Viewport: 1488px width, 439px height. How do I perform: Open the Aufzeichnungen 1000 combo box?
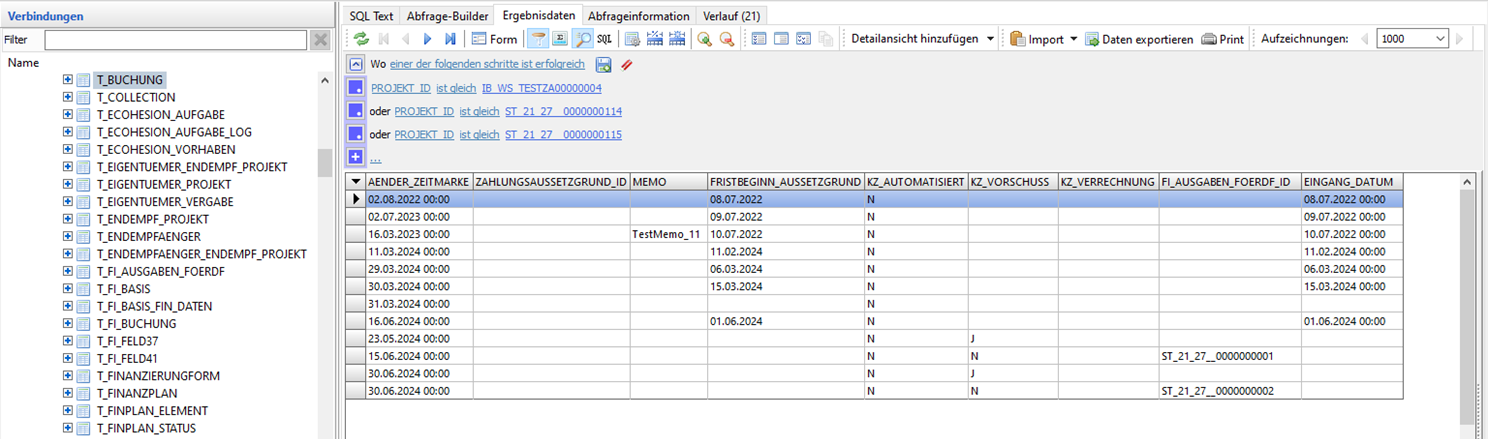[1412, 39]
